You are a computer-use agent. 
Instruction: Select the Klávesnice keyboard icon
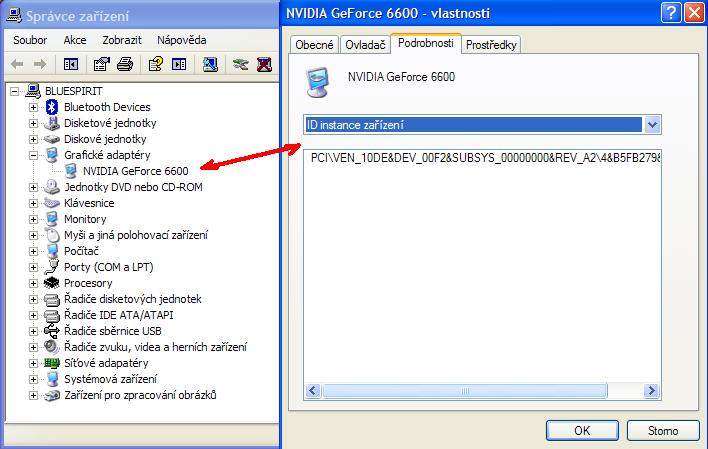51,203
